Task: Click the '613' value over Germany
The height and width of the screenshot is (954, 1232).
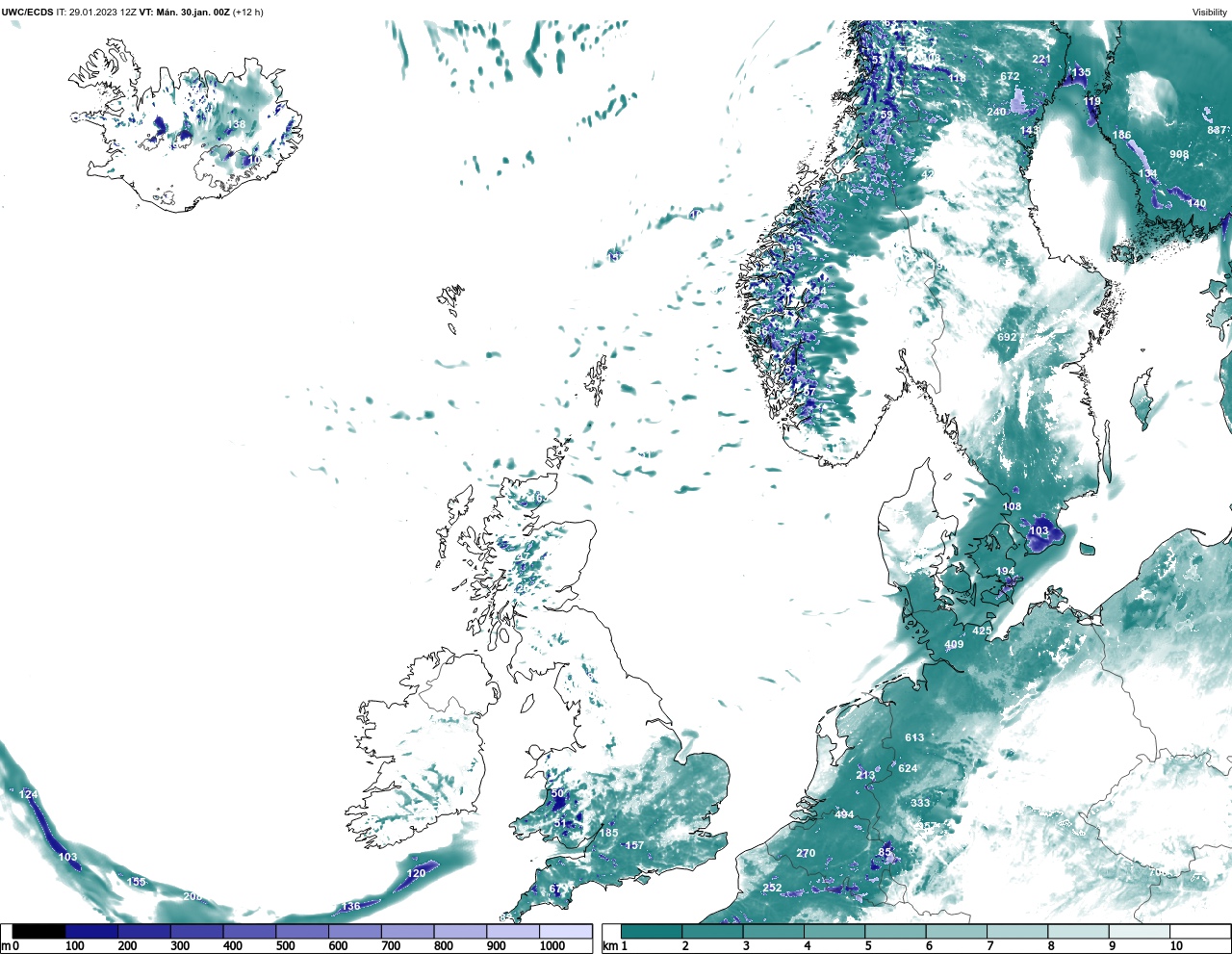Action: tap(914, 738)
